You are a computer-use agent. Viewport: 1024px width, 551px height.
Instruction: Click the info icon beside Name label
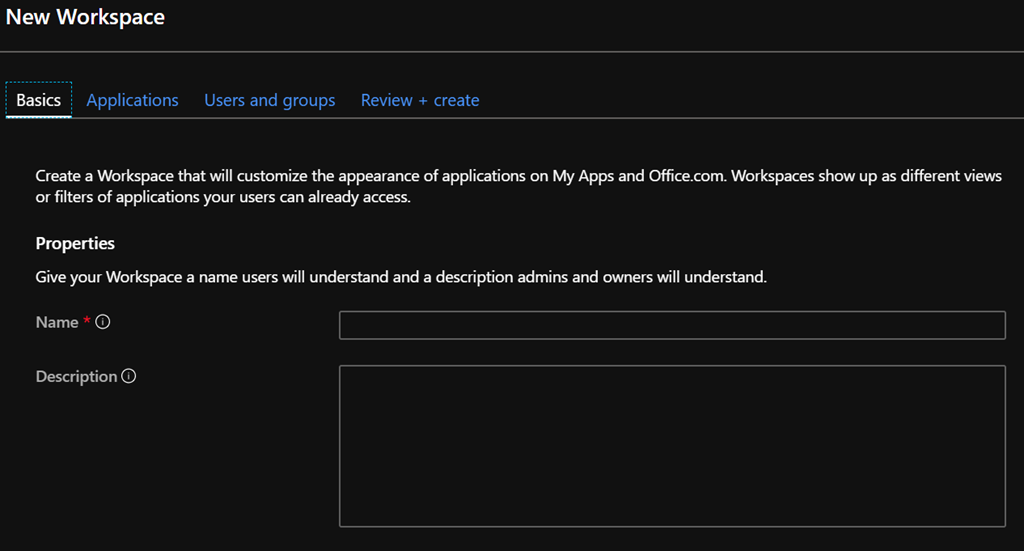tap(103, 323)
